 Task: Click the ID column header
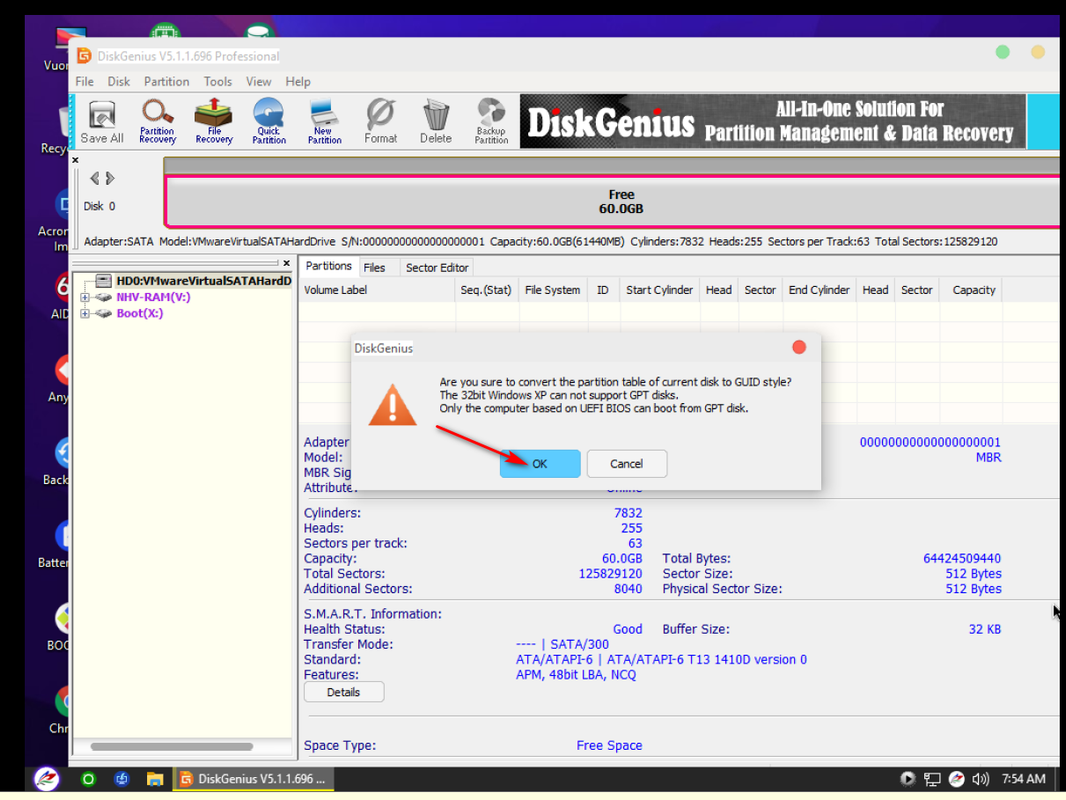[x=603, y=290]
